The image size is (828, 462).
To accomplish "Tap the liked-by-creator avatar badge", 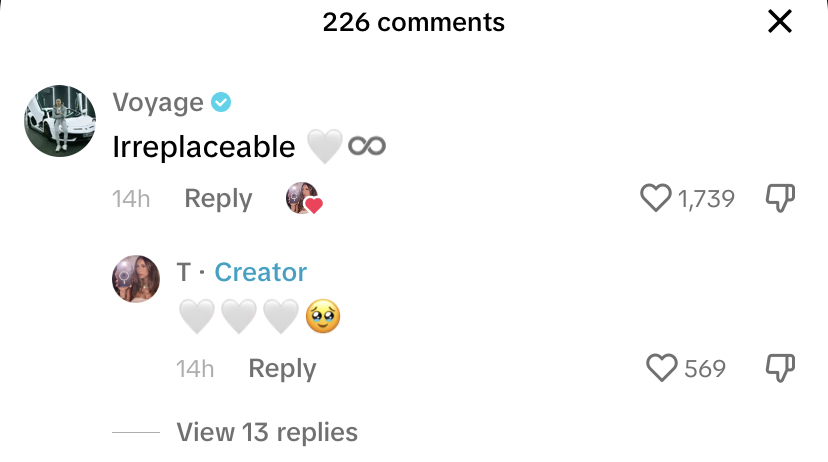I will [x=304, y=198].
